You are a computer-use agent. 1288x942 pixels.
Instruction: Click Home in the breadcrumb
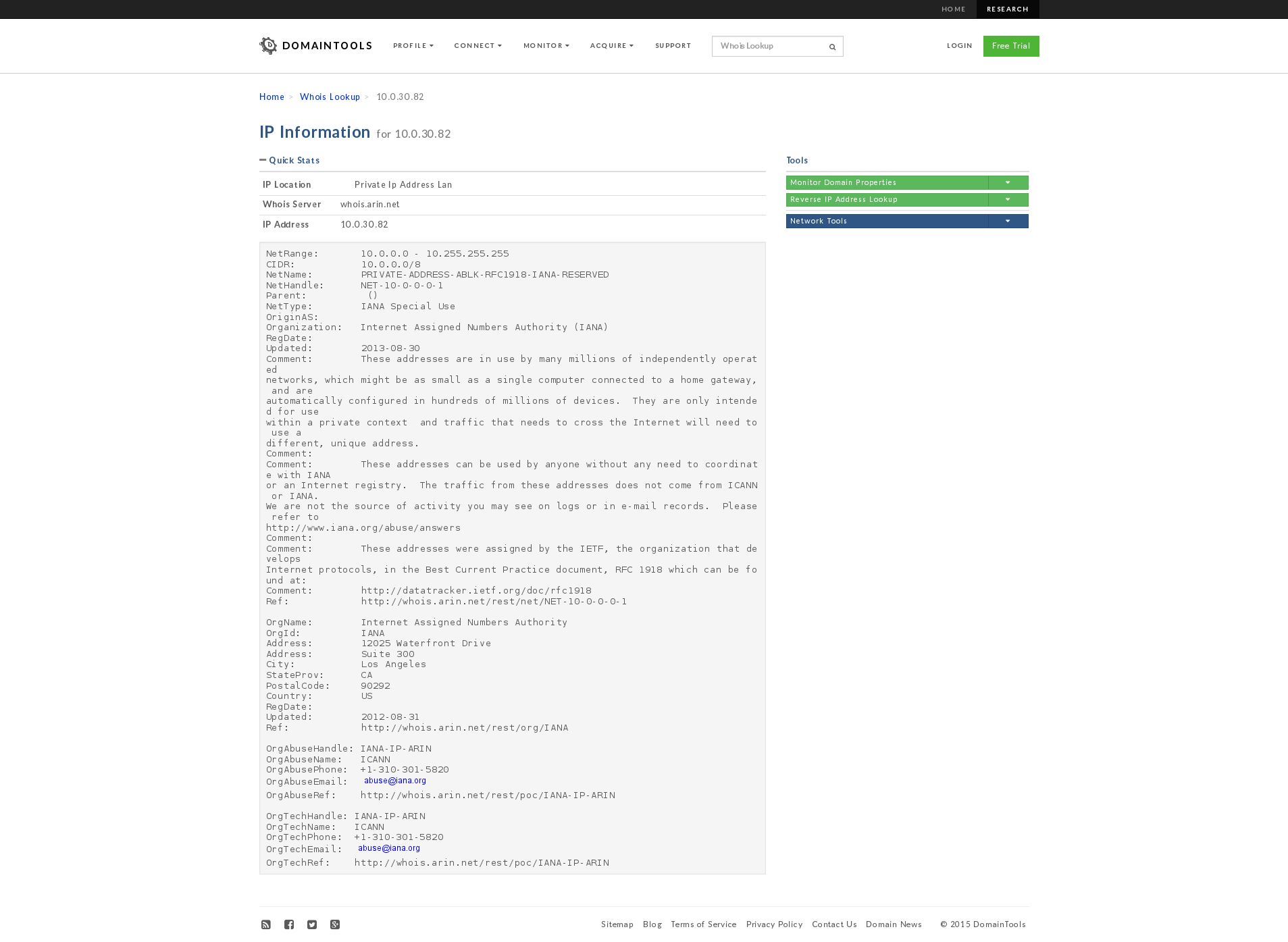(x=272, y=97)
